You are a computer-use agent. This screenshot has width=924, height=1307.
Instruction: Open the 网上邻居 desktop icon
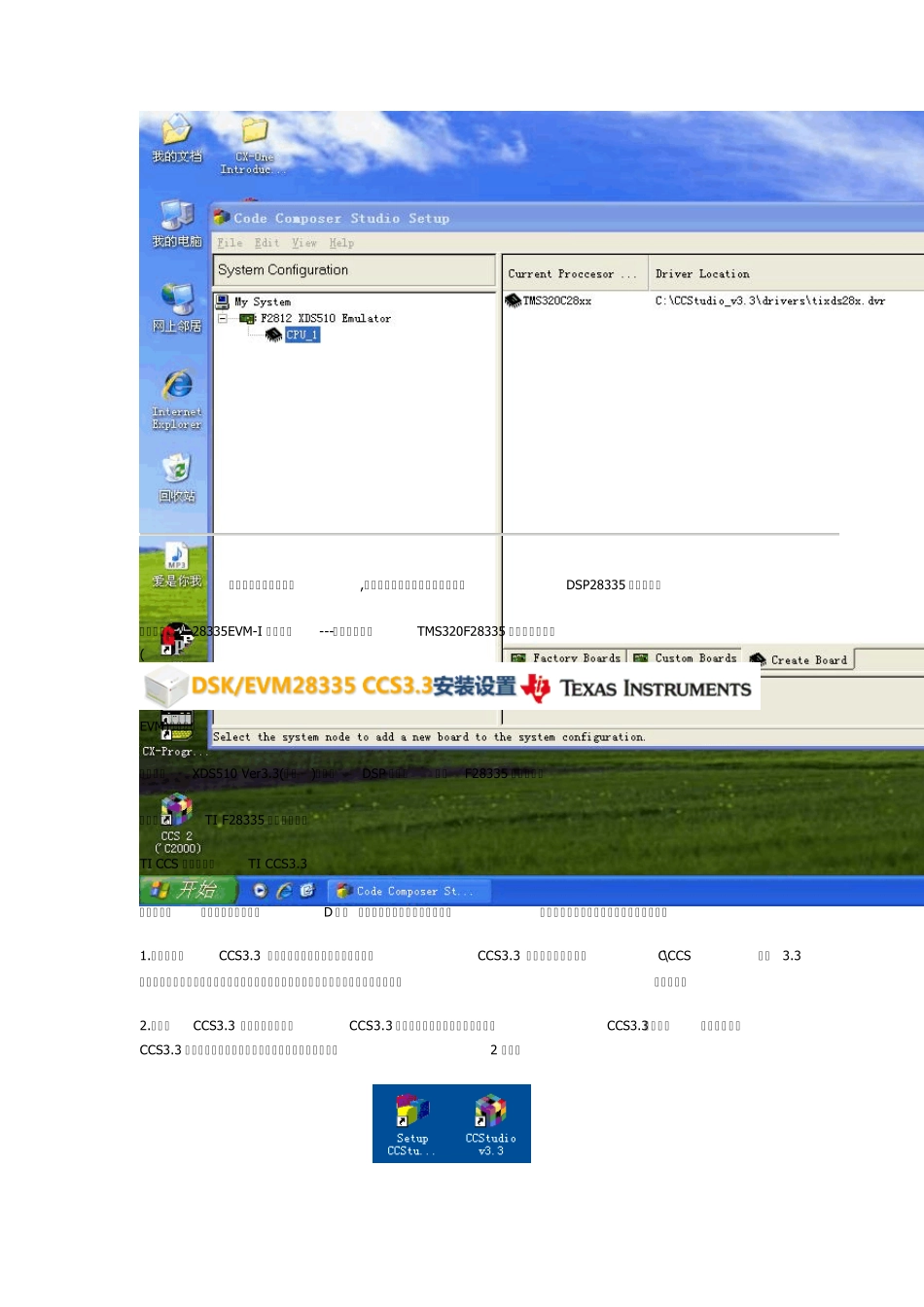click(176, 308)
